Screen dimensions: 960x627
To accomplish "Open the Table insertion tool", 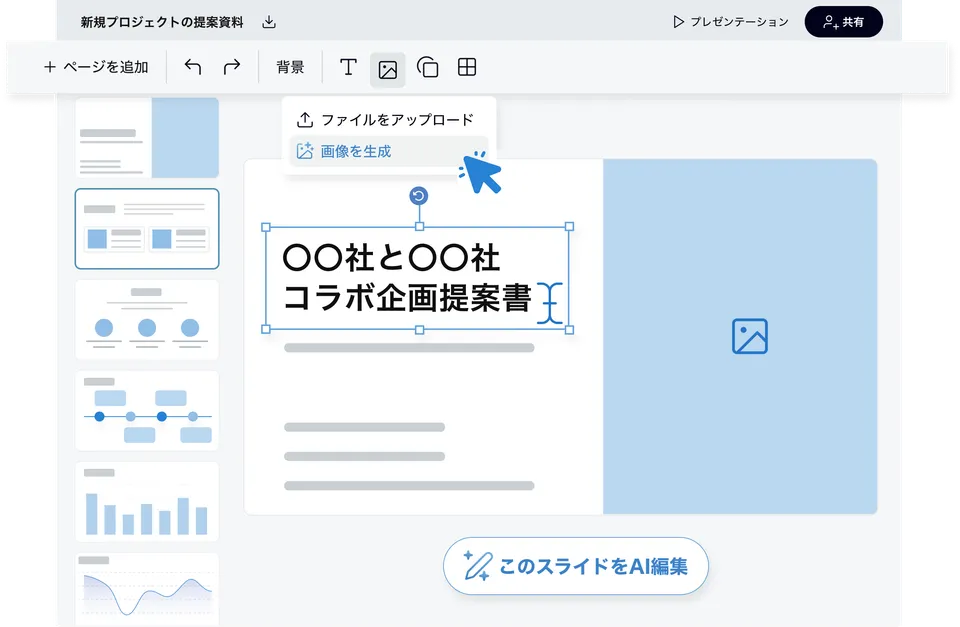I will (x=466, y=67).
